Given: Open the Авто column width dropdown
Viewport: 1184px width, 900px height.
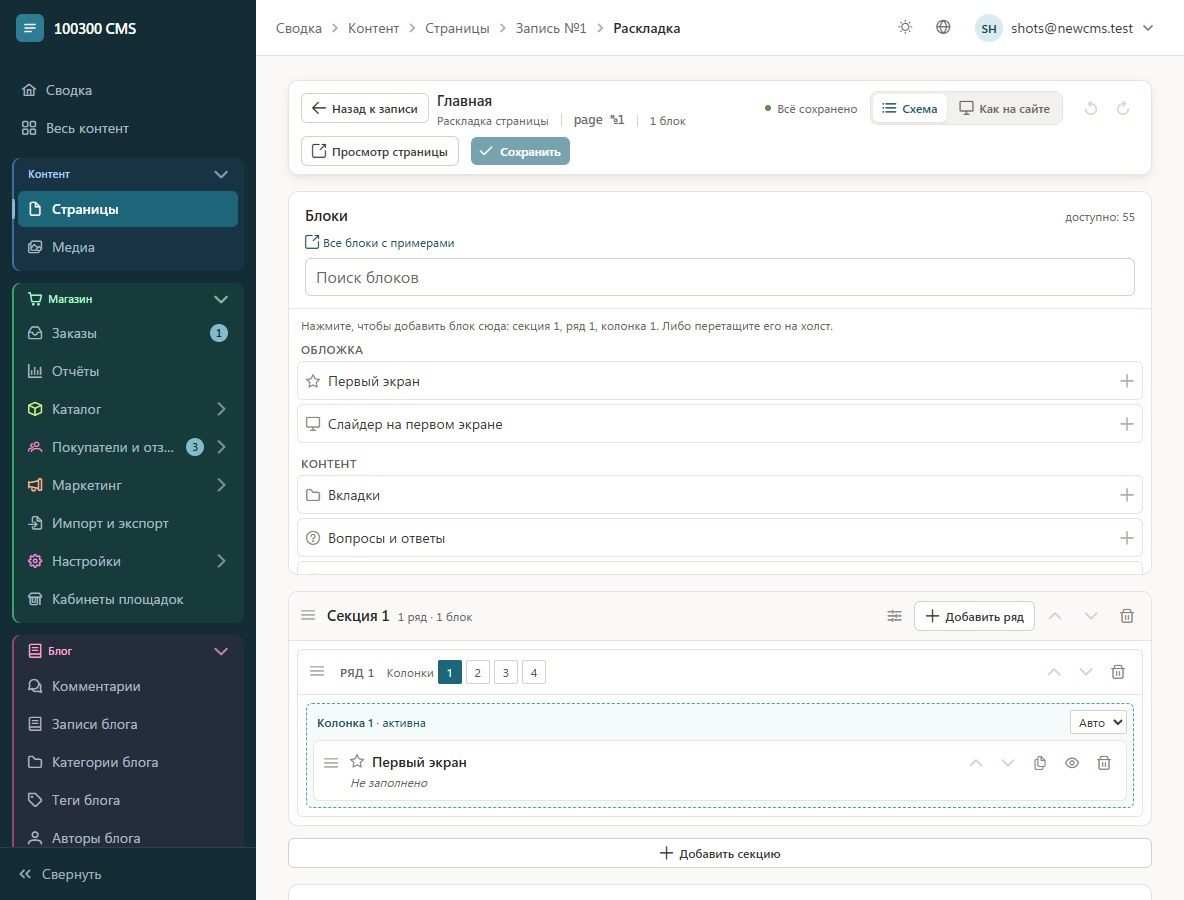Looking at the screenshot, I should pyautogui.click(x=1098, y=723).
